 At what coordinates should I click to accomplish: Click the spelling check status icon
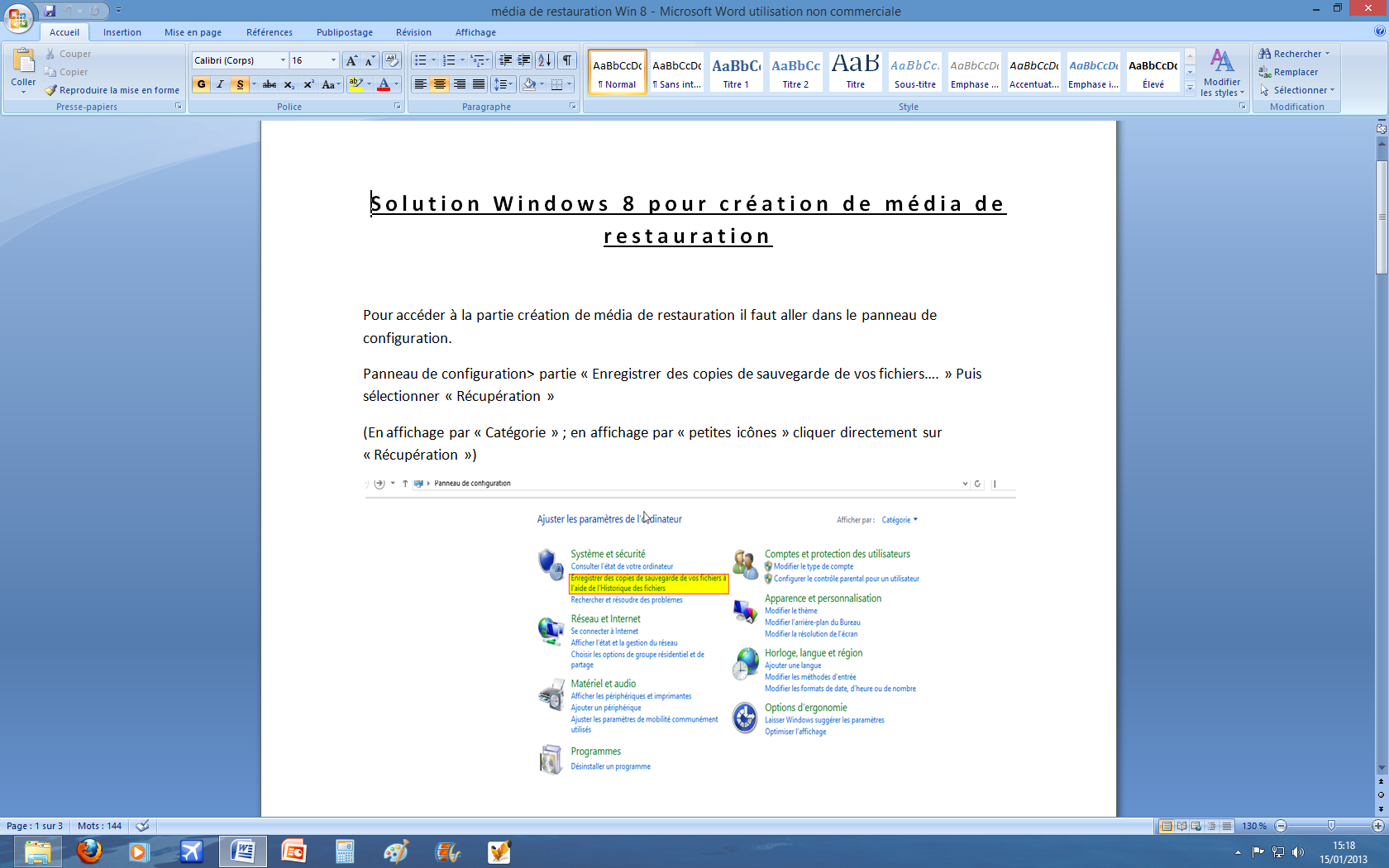tap(142, 826)
